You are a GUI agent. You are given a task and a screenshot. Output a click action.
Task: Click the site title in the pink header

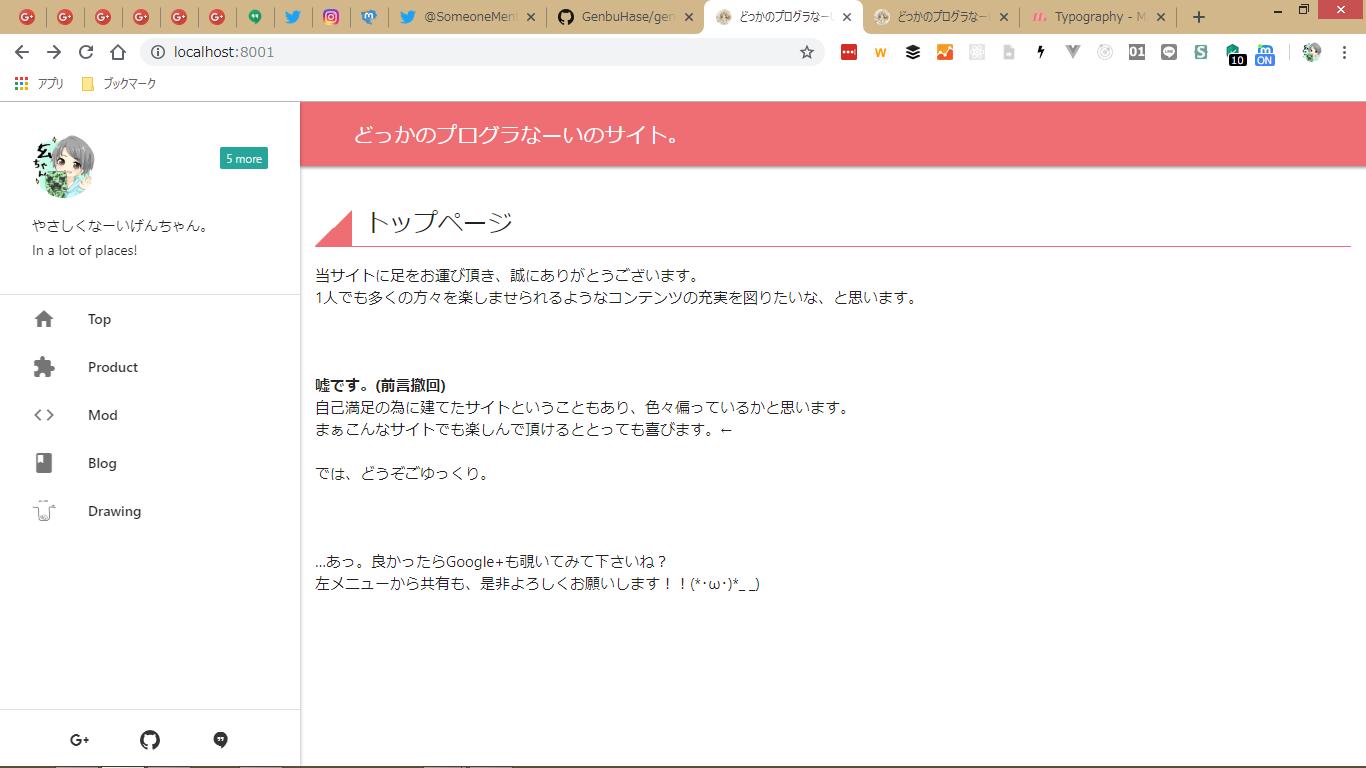pos(519,135)
